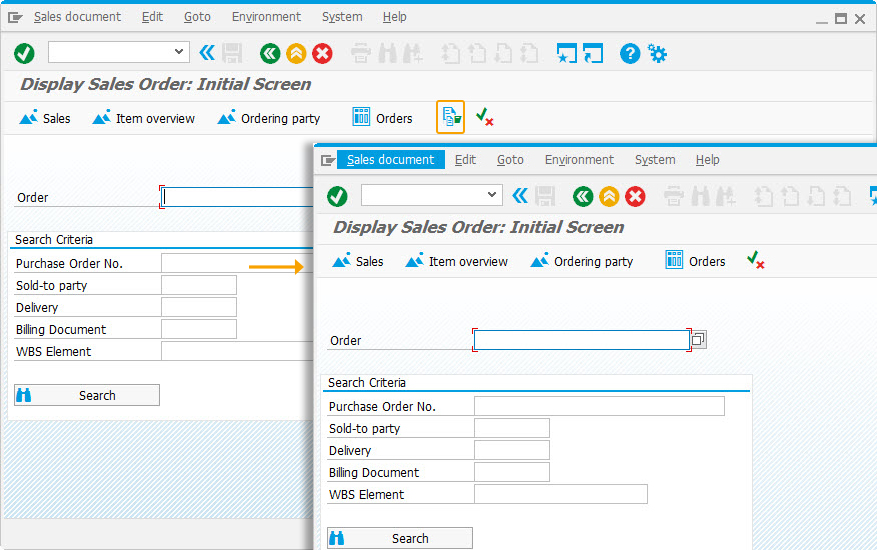
Task: Click the check/cross status icon in back window
Action: pos(484,117)
